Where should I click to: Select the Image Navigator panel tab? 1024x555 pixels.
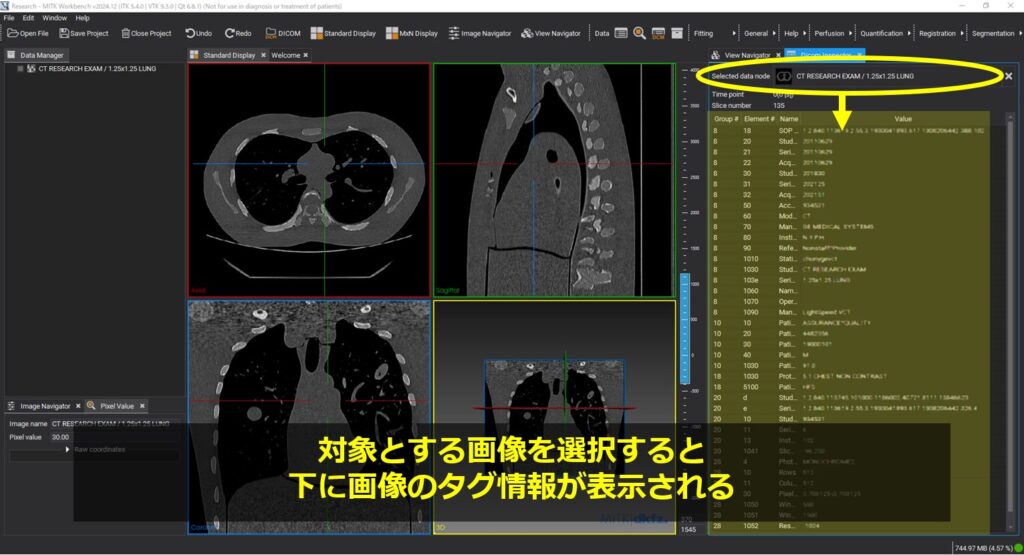tap(44, 406)
